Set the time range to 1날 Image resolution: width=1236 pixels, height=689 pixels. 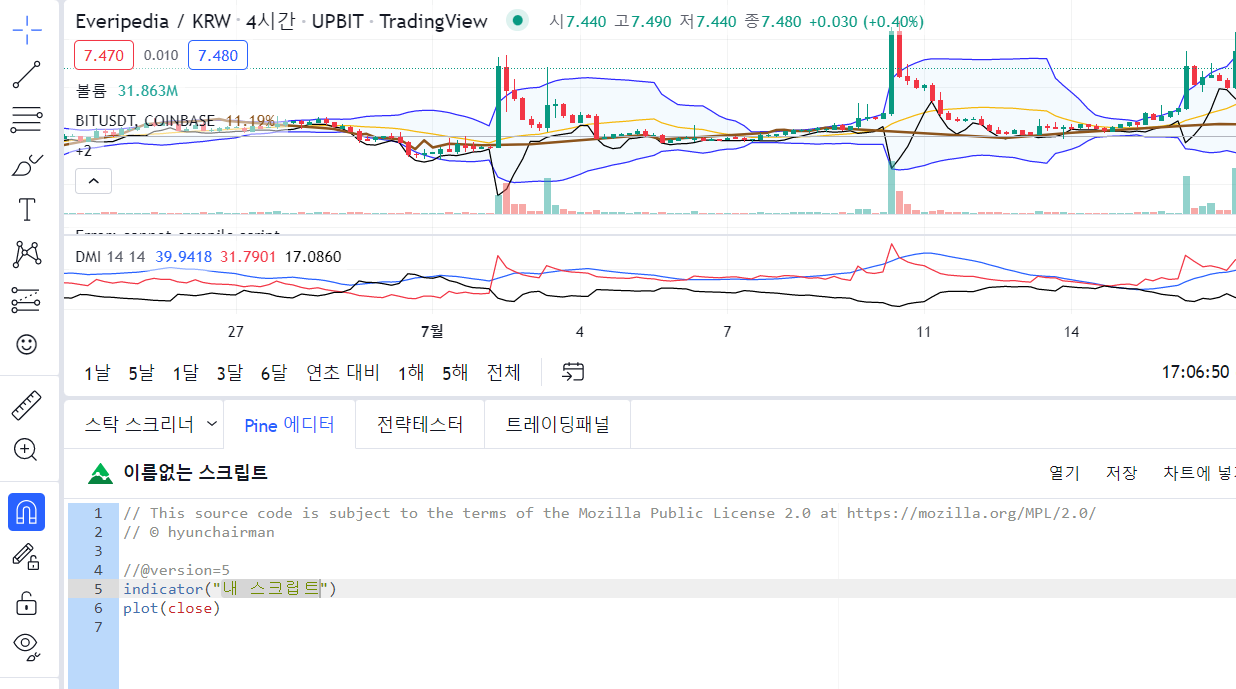pos(97,372)
